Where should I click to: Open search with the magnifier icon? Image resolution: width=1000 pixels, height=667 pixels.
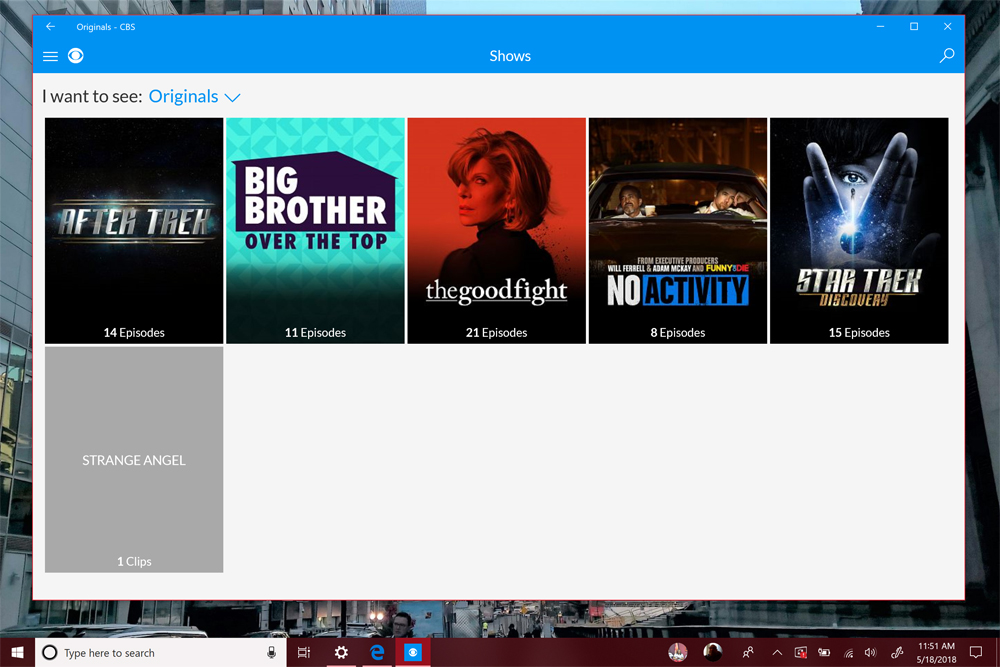947,55
